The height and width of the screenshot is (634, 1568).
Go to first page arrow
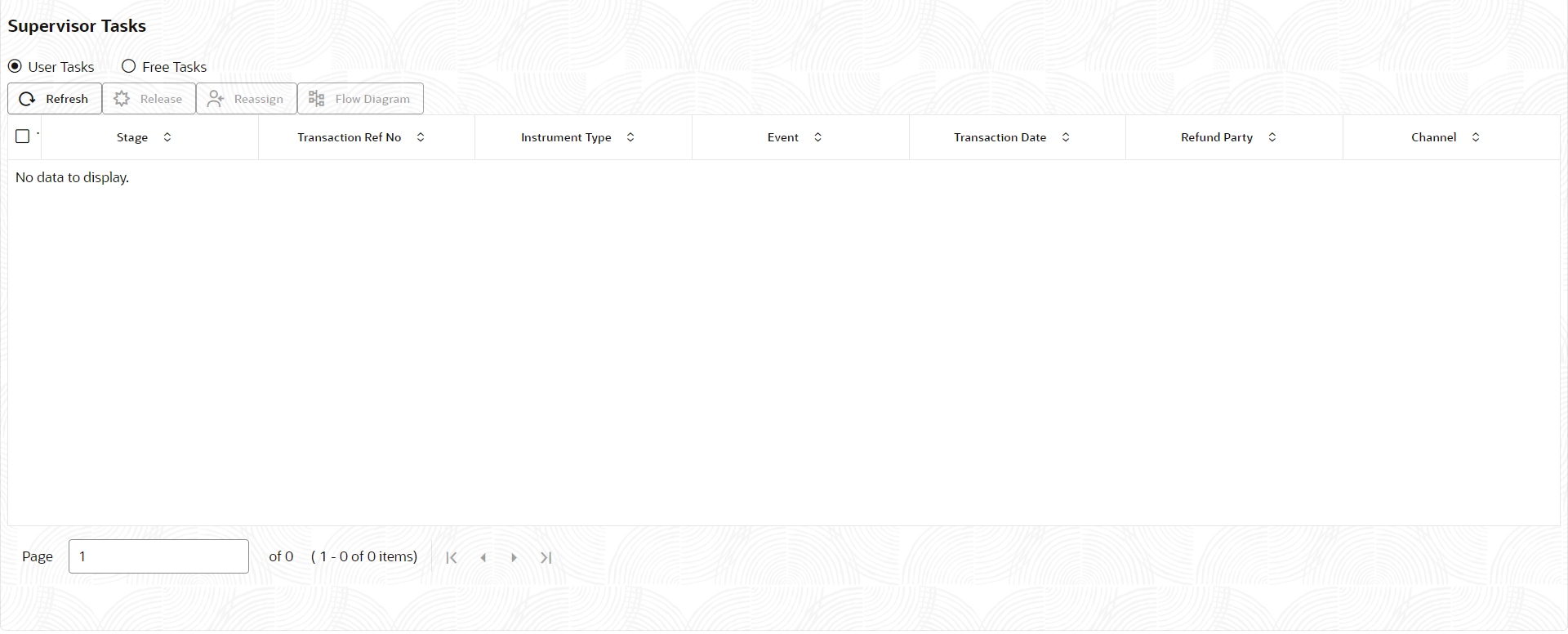[452, 557]
